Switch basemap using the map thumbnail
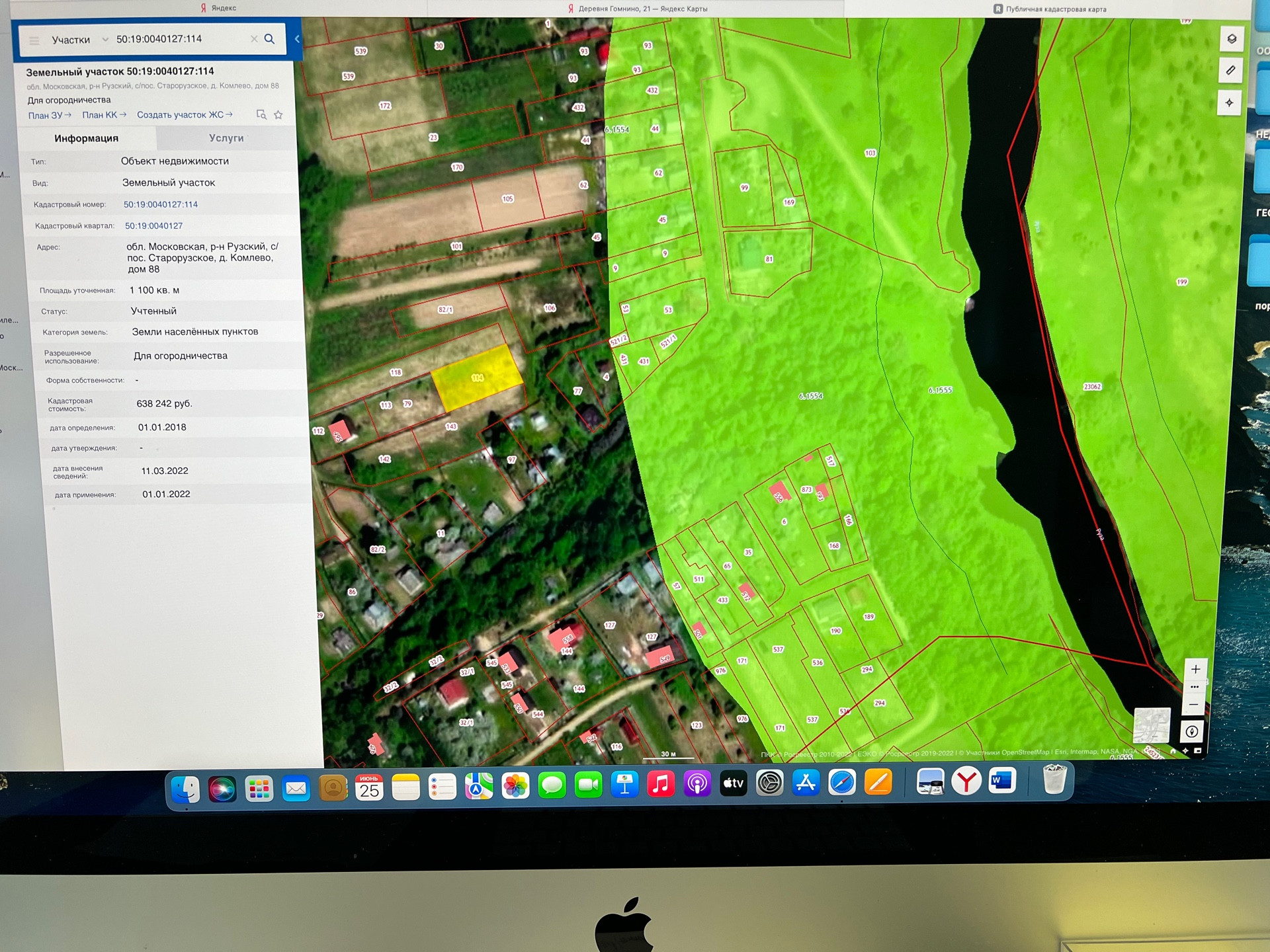Screen dimensions: 1270x952 (1152, 725)
